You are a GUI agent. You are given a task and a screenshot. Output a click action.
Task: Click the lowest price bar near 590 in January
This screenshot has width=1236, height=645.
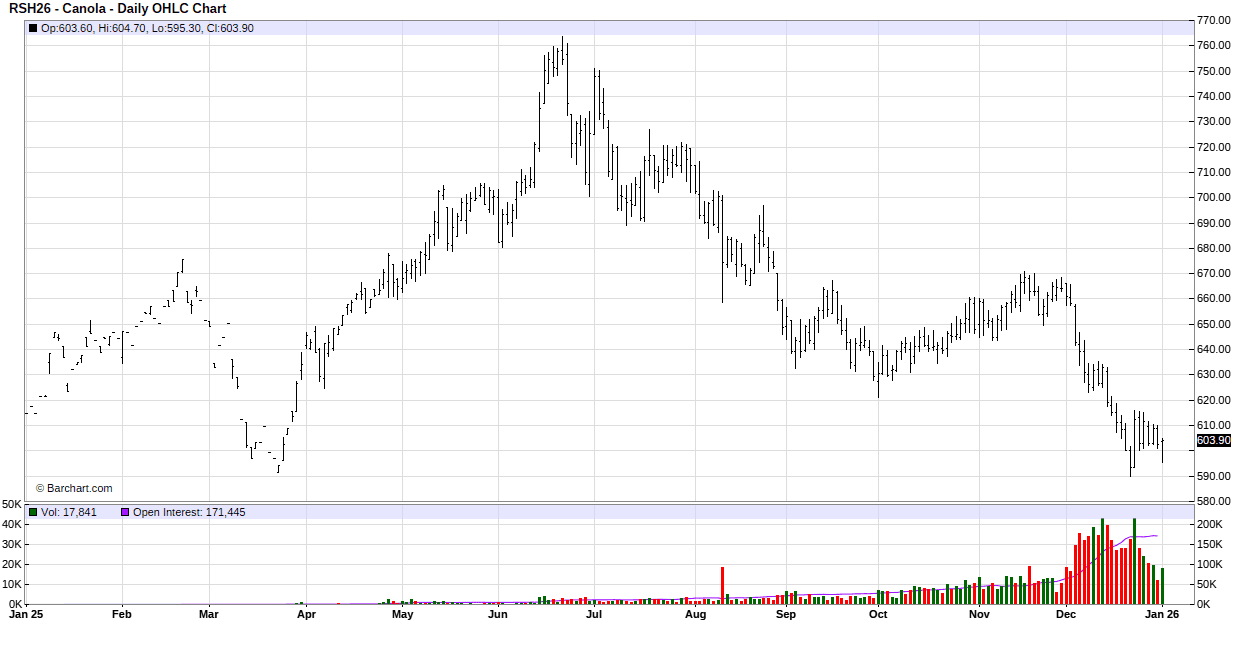(1129, 468)
